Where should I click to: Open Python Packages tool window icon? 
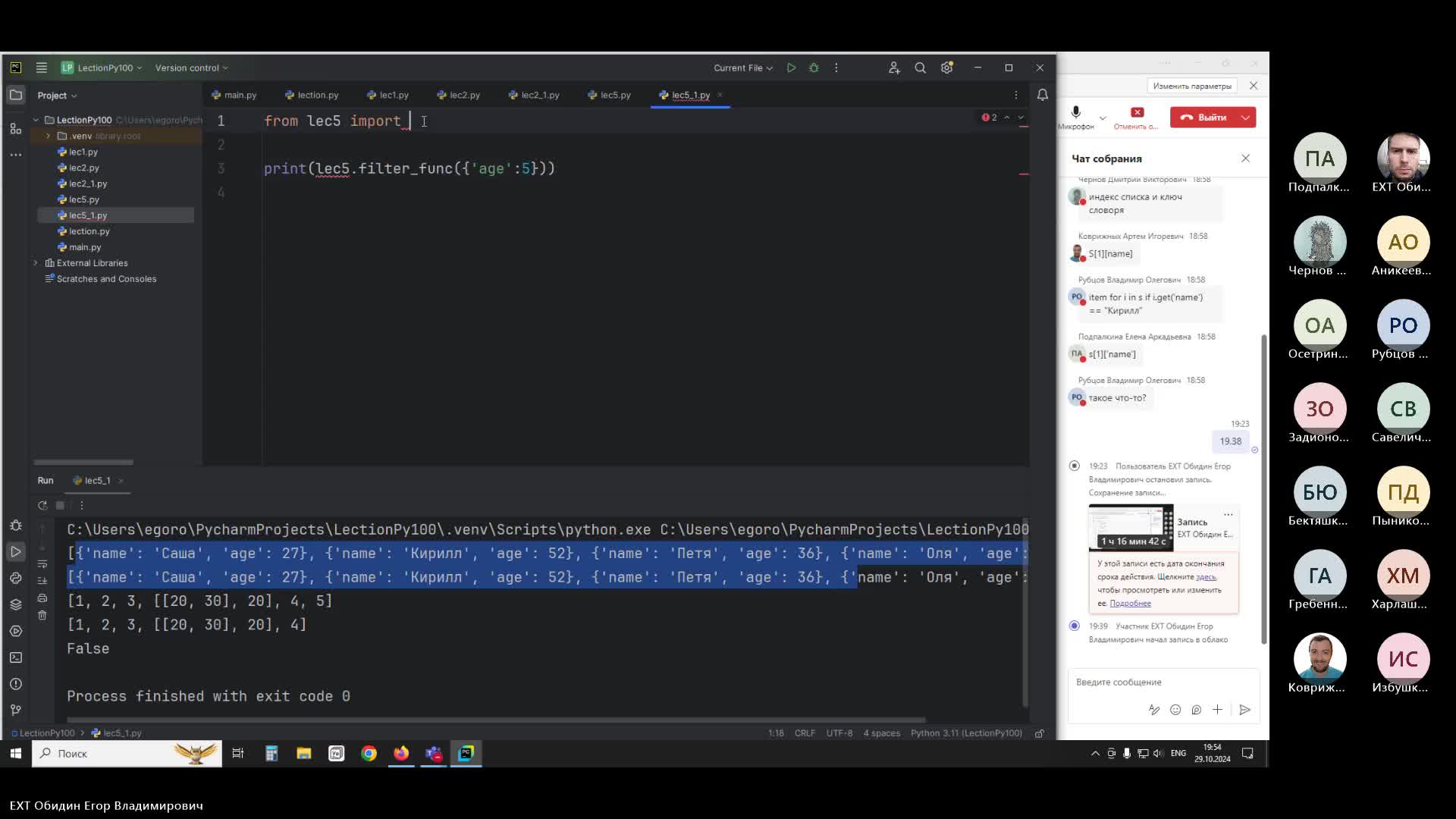pyautogui.click(x=16, y=604)
